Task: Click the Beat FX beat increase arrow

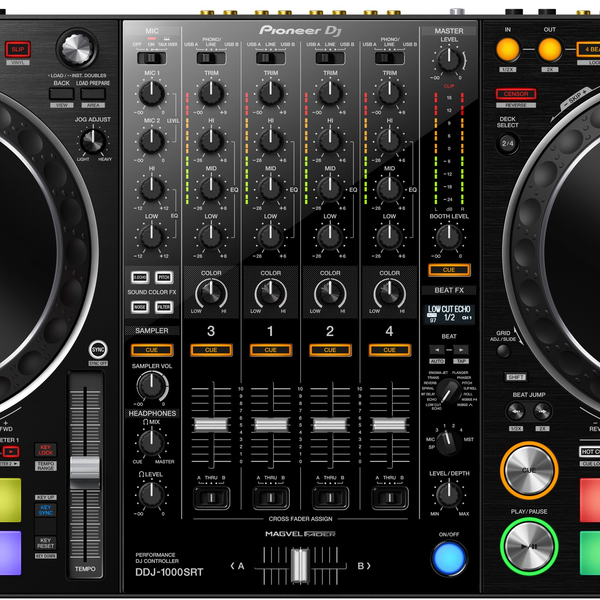Action: pos(461,350)
